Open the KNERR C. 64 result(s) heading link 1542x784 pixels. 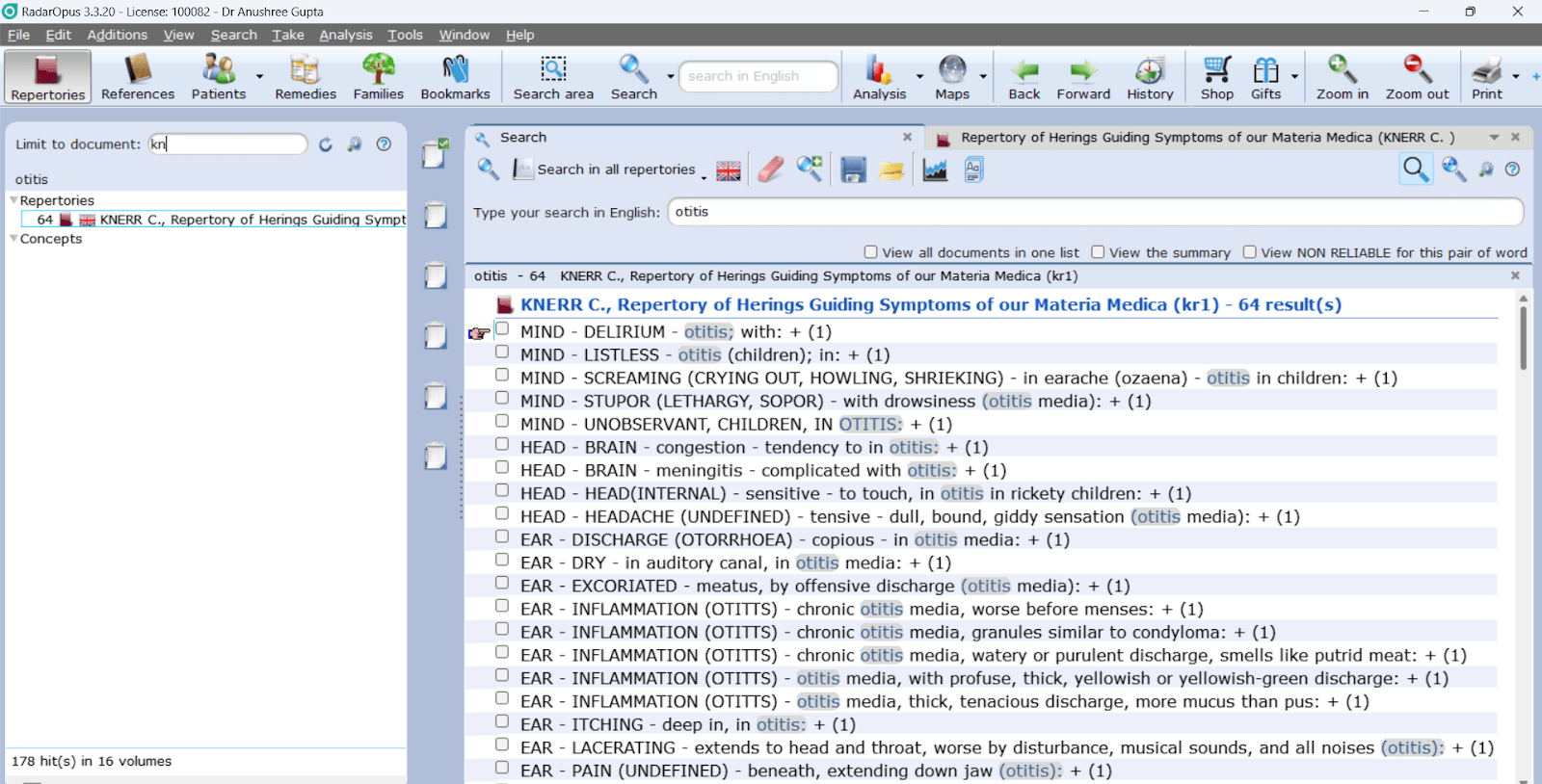click(x=931, y=304)
